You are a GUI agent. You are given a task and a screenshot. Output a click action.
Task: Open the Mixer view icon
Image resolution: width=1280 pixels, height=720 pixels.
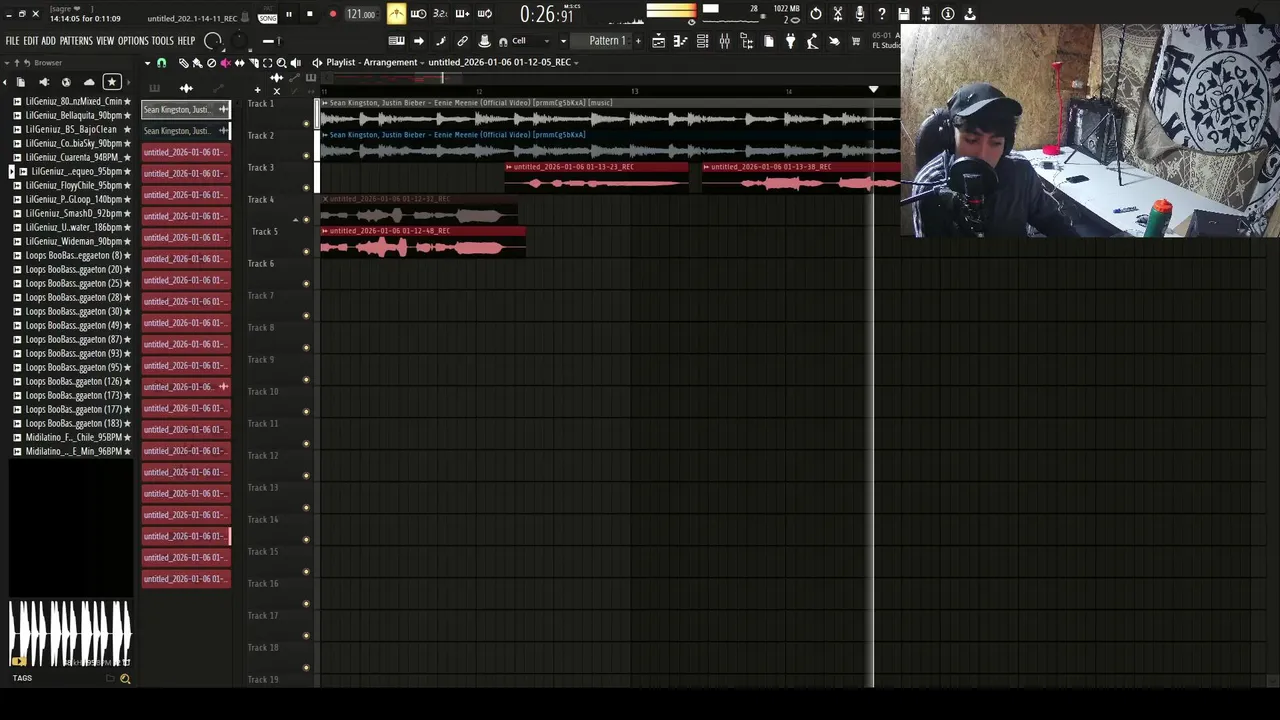coord(725,41)
